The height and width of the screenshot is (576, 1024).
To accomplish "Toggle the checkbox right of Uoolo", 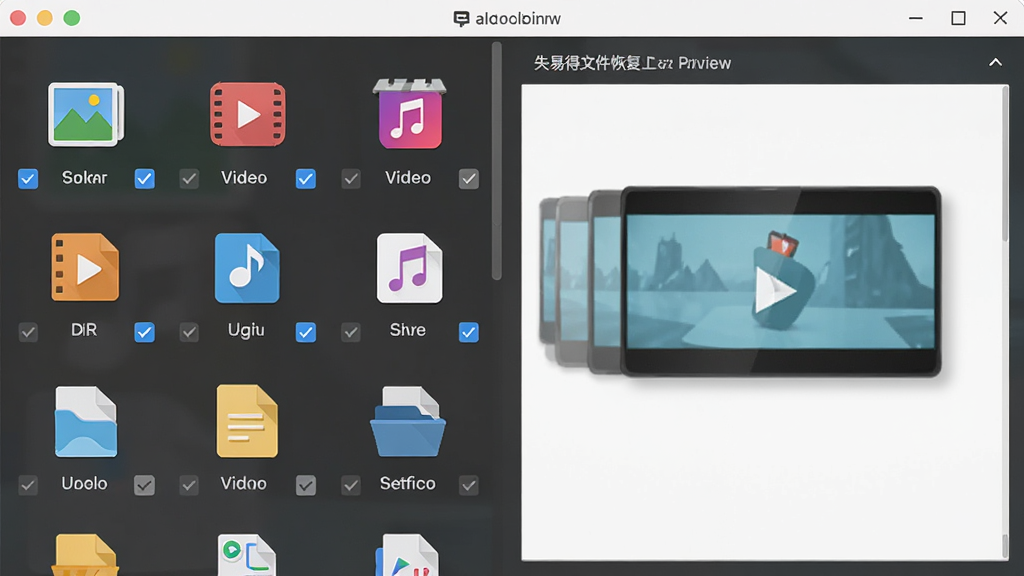I will (144, 485).
